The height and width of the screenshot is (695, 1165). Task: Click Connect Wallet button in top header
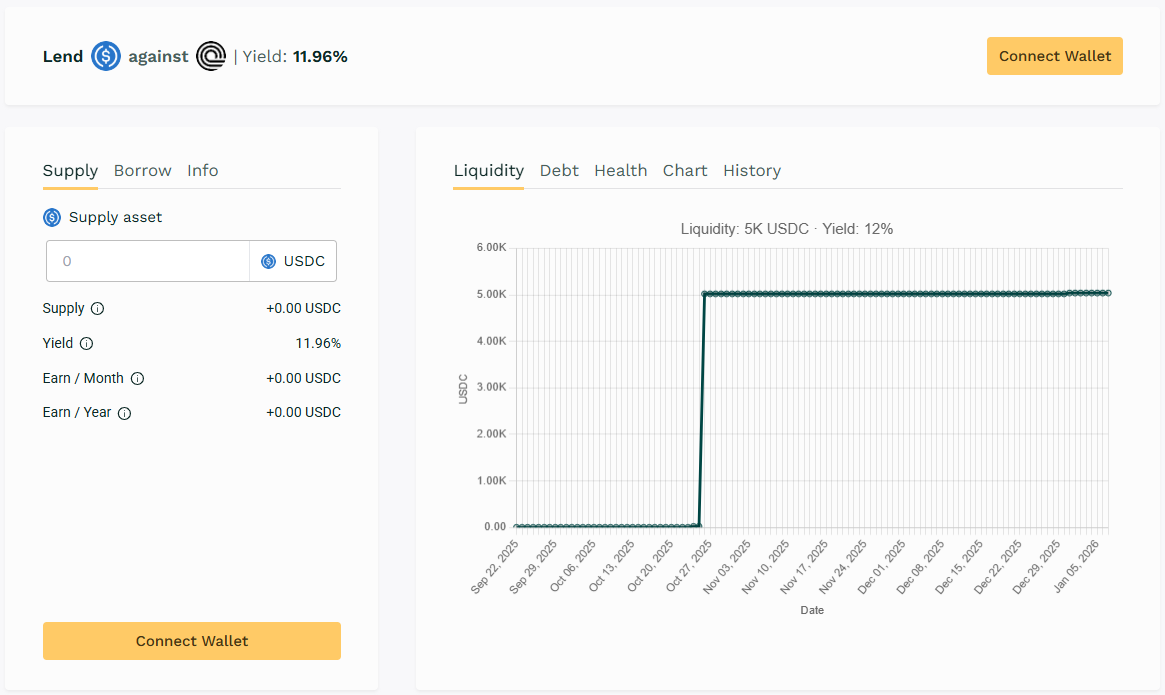(x=1055, y=56)
